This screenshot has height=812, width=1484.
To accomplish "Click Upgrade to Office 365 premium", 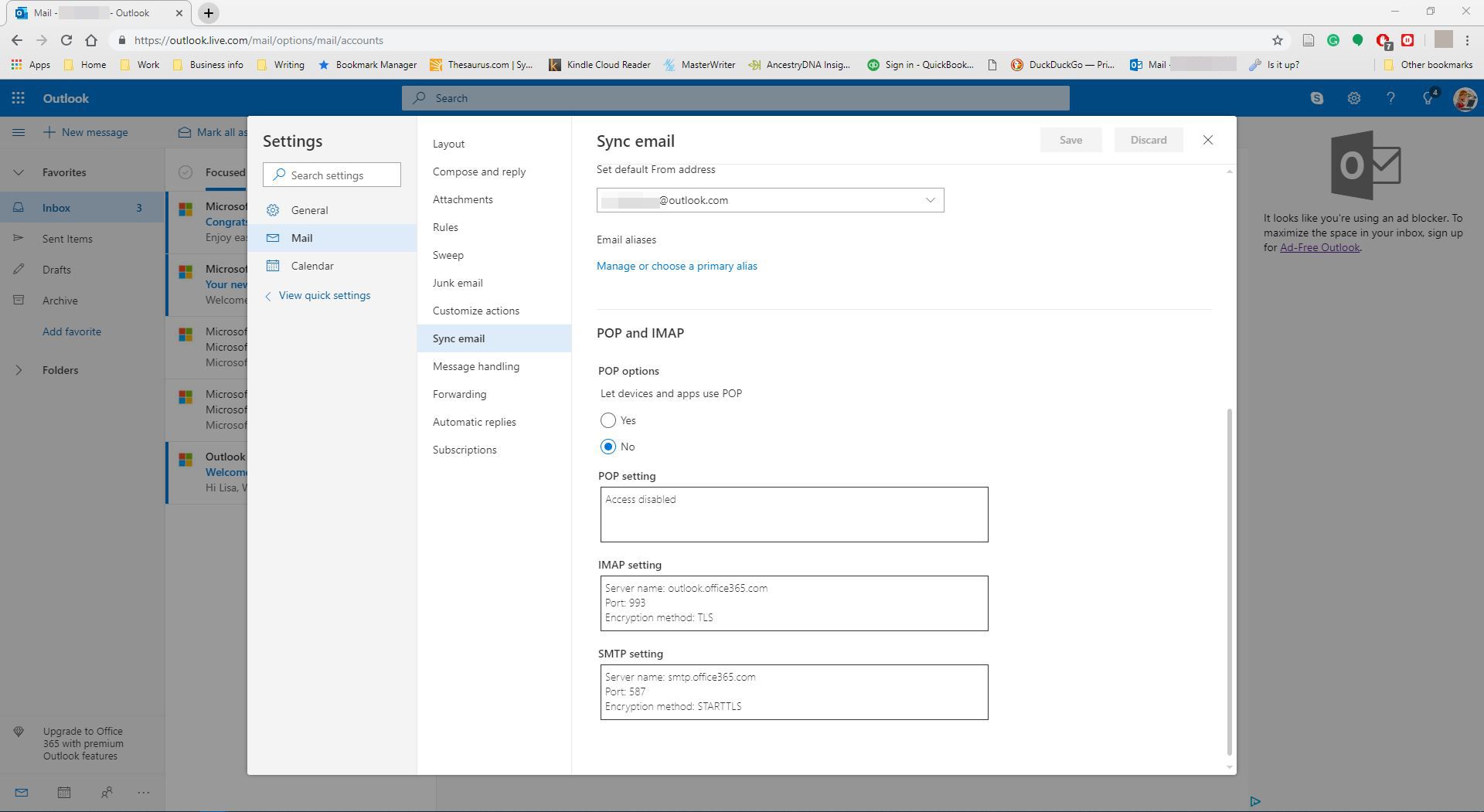I will pyautogui.click(x=82, y=743).
